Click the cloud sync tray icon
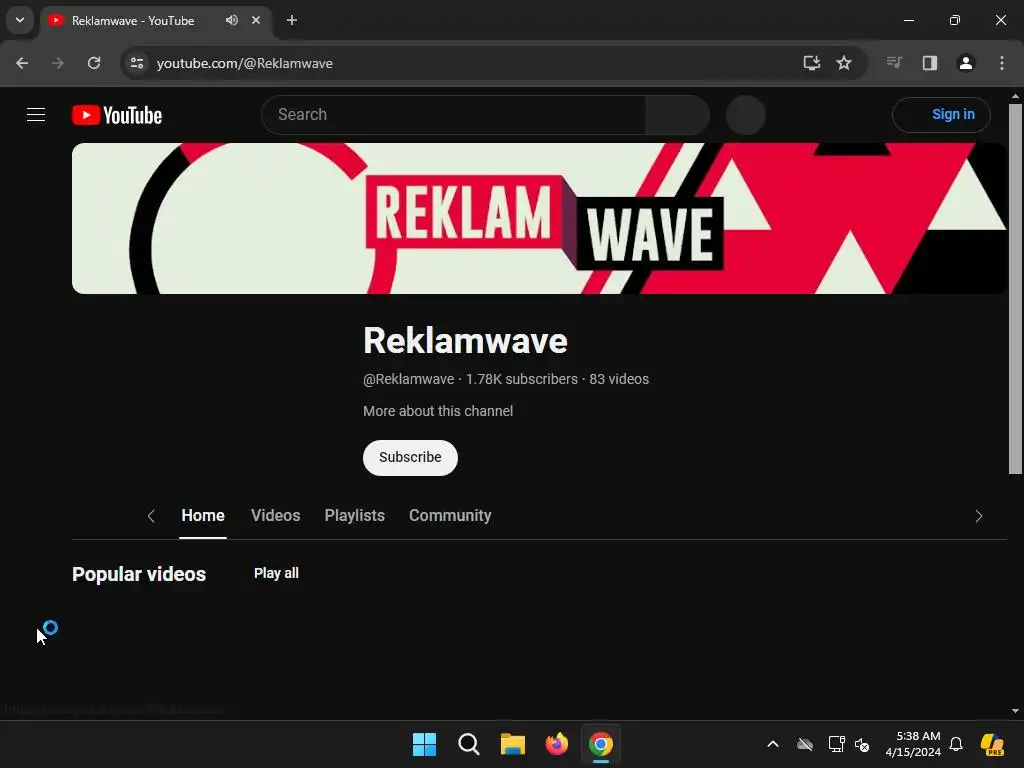 click(x=805, y=744)
